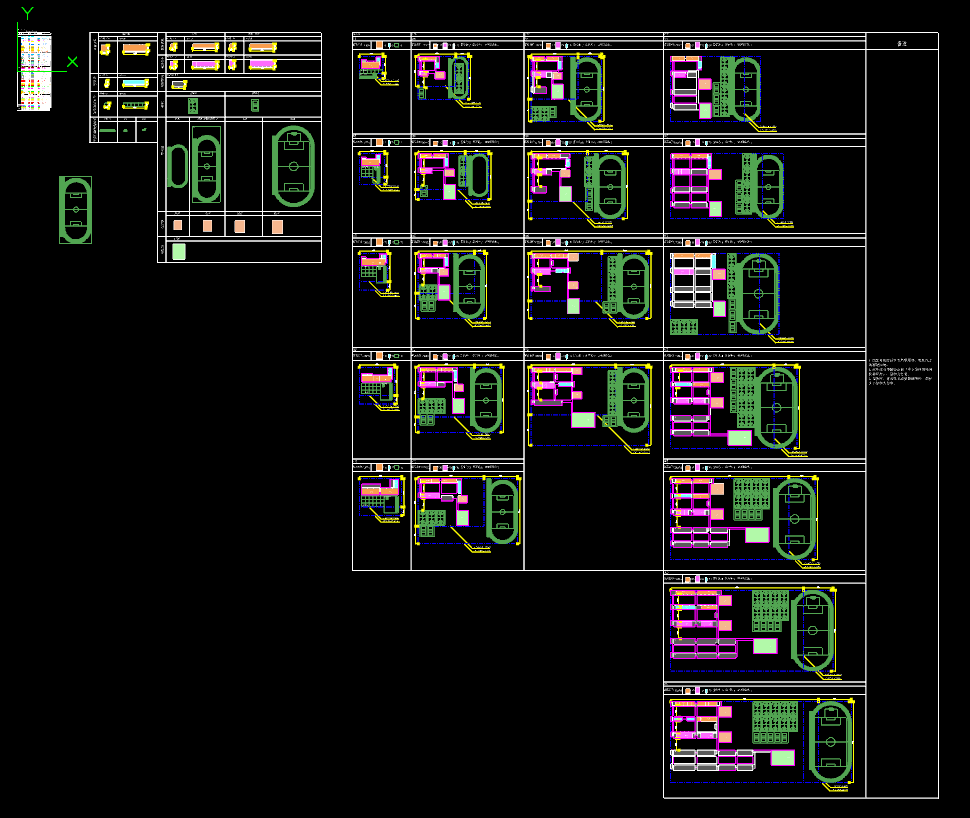Viewport: 970px width, 818px height.
Task: Click the rightmost orange square in component table
Action: coord(277,227)
